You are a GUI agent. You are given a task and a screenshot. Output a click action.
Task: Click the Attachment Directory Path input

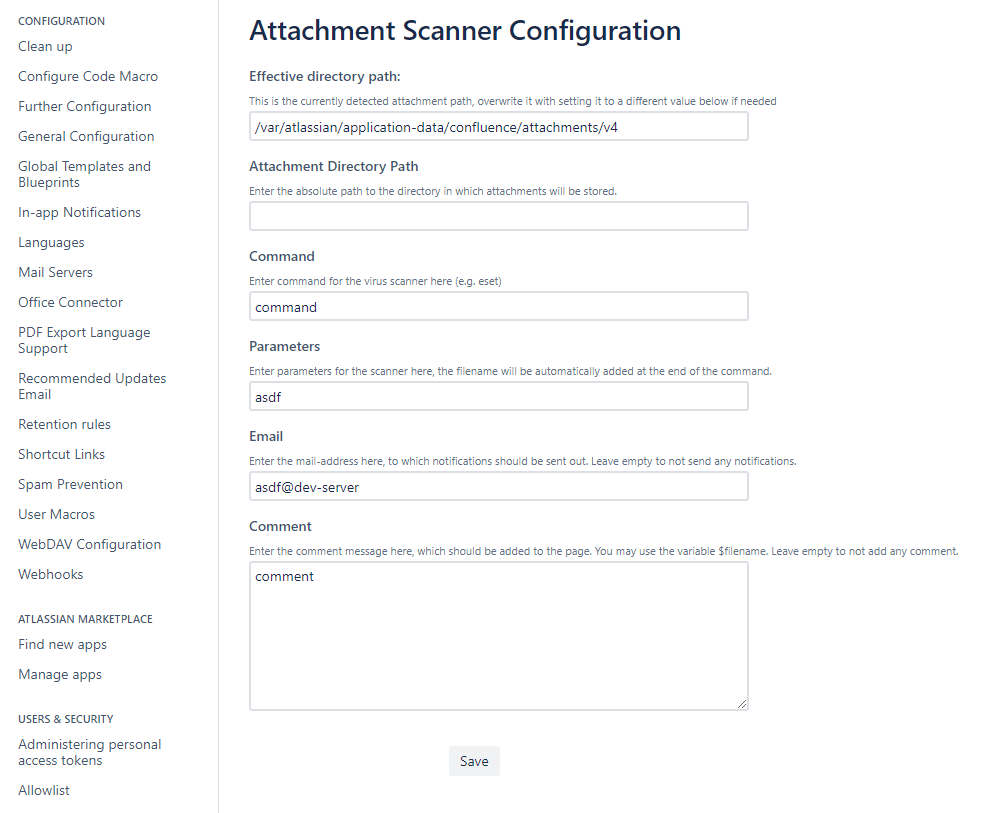(x=498, y=217)
